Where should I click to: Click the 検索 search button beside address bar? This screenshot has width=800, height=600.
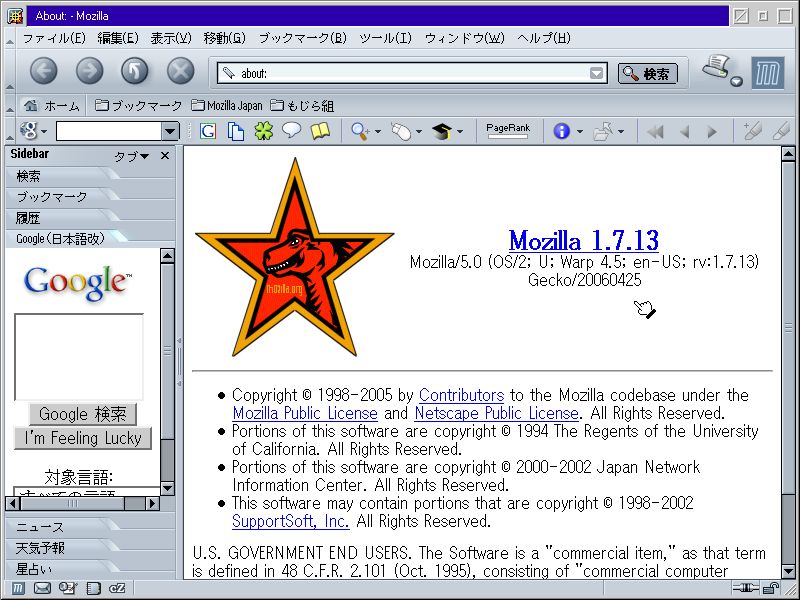click(647, 73)
